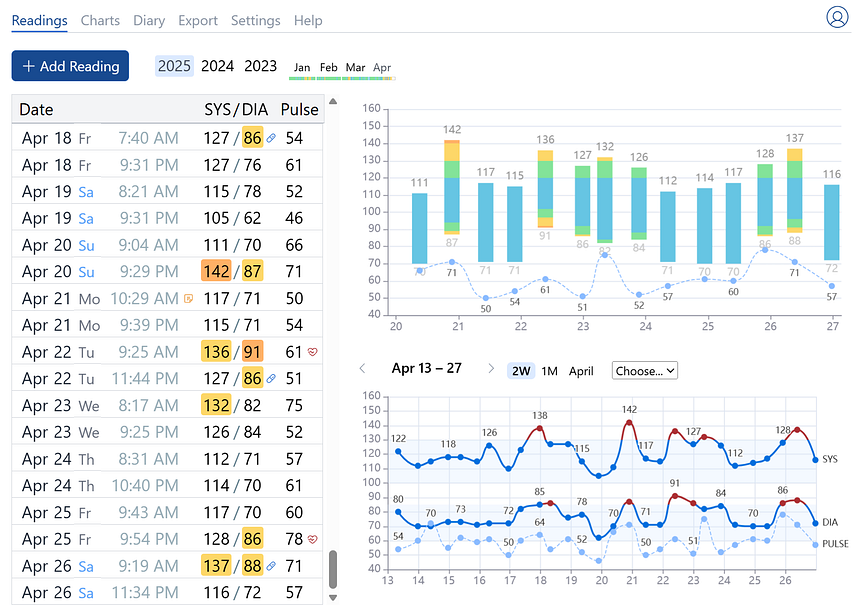Switch chart range to 1M

click(x=549, y=370)
